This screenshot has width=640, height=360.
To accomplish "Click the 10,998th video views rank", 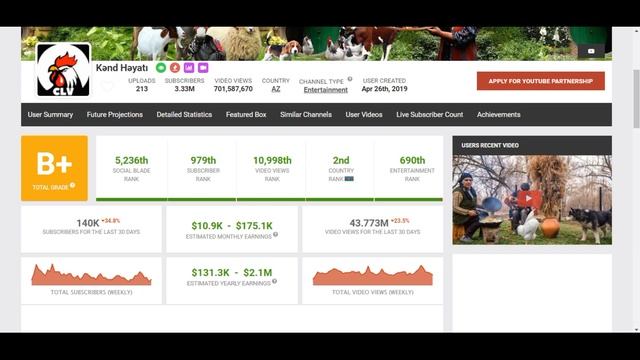I will pyautogui.click(x=272, y=160).
